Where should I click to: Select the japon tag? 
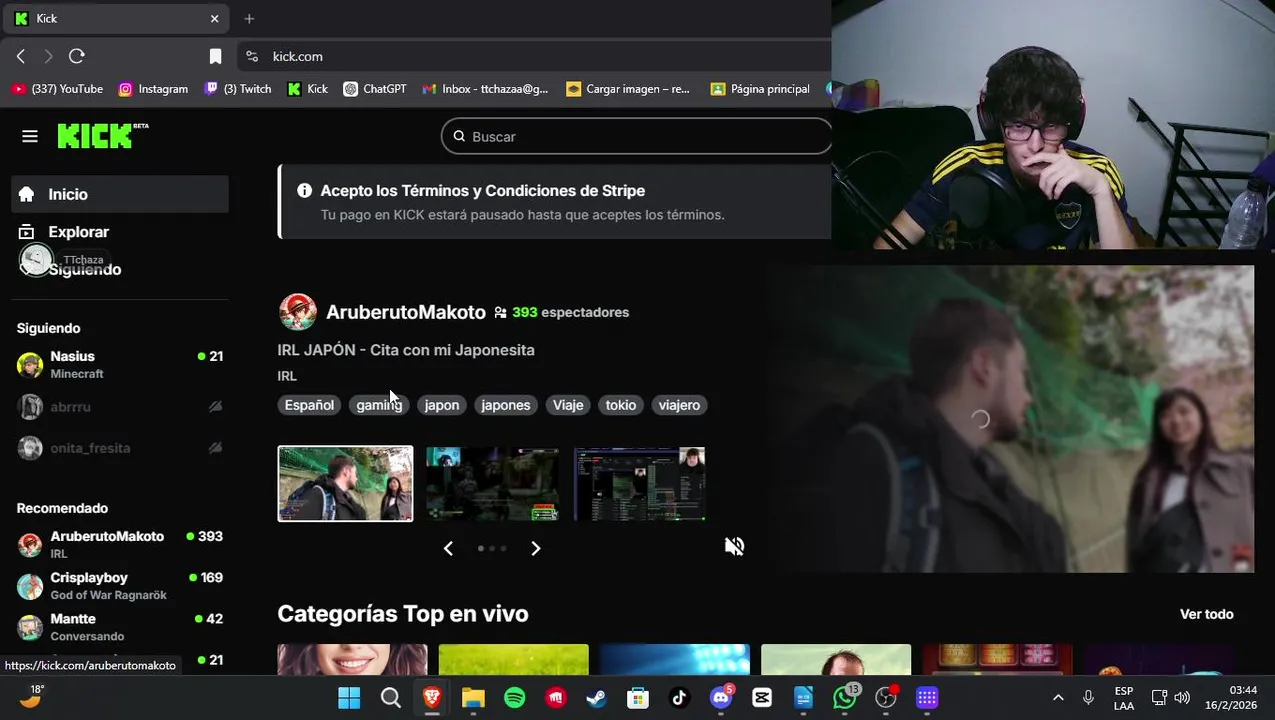[x=441, y=405]
